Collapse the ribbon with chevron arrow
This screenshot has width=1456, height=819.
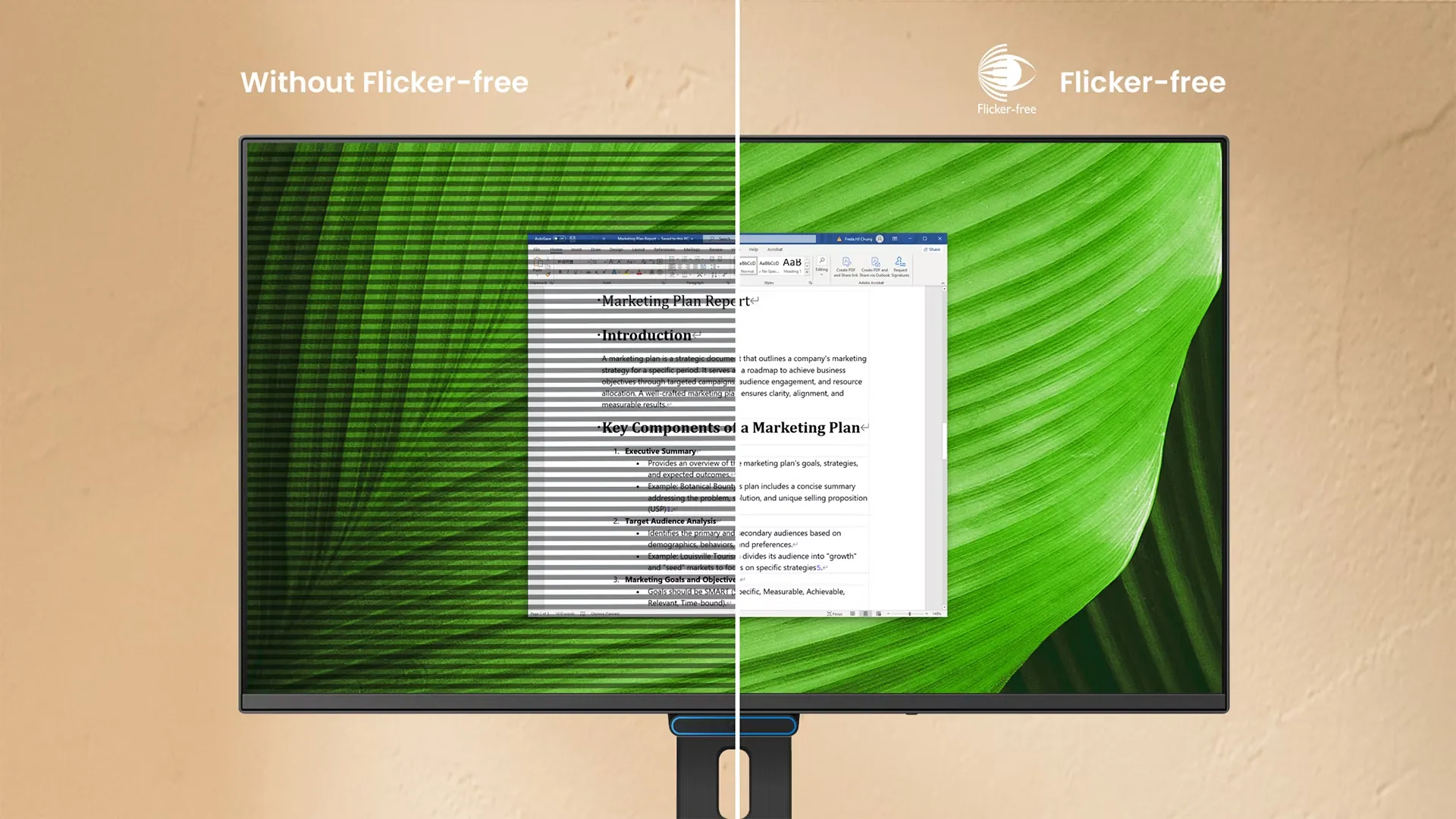pyautogui.click(x=943, y=283)
